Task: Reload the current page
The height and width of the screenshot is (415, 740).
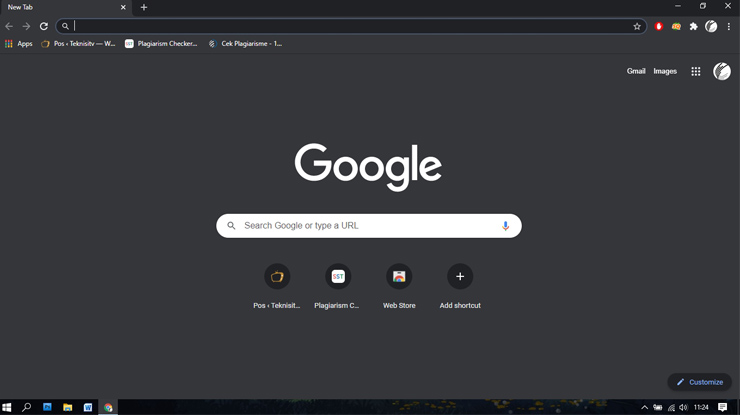Action: click(x=44, y=26)
